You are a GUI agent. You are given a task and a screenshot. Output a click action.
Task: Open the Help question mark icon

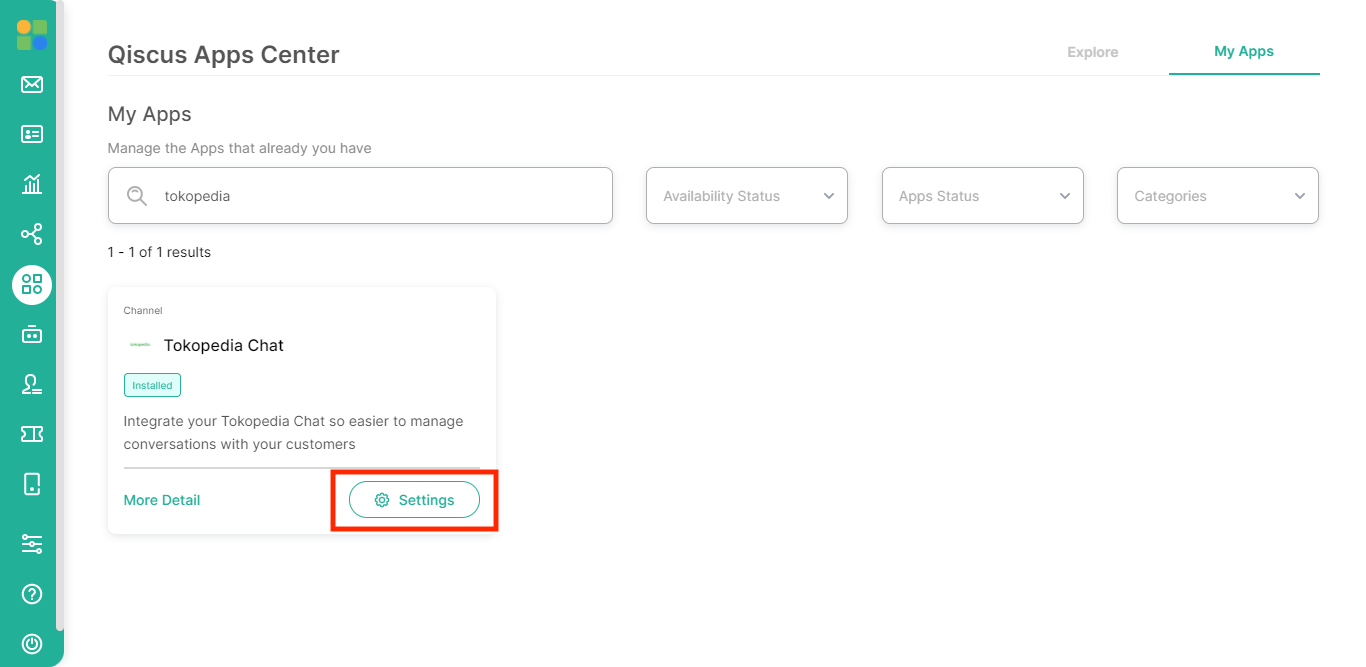32,594
